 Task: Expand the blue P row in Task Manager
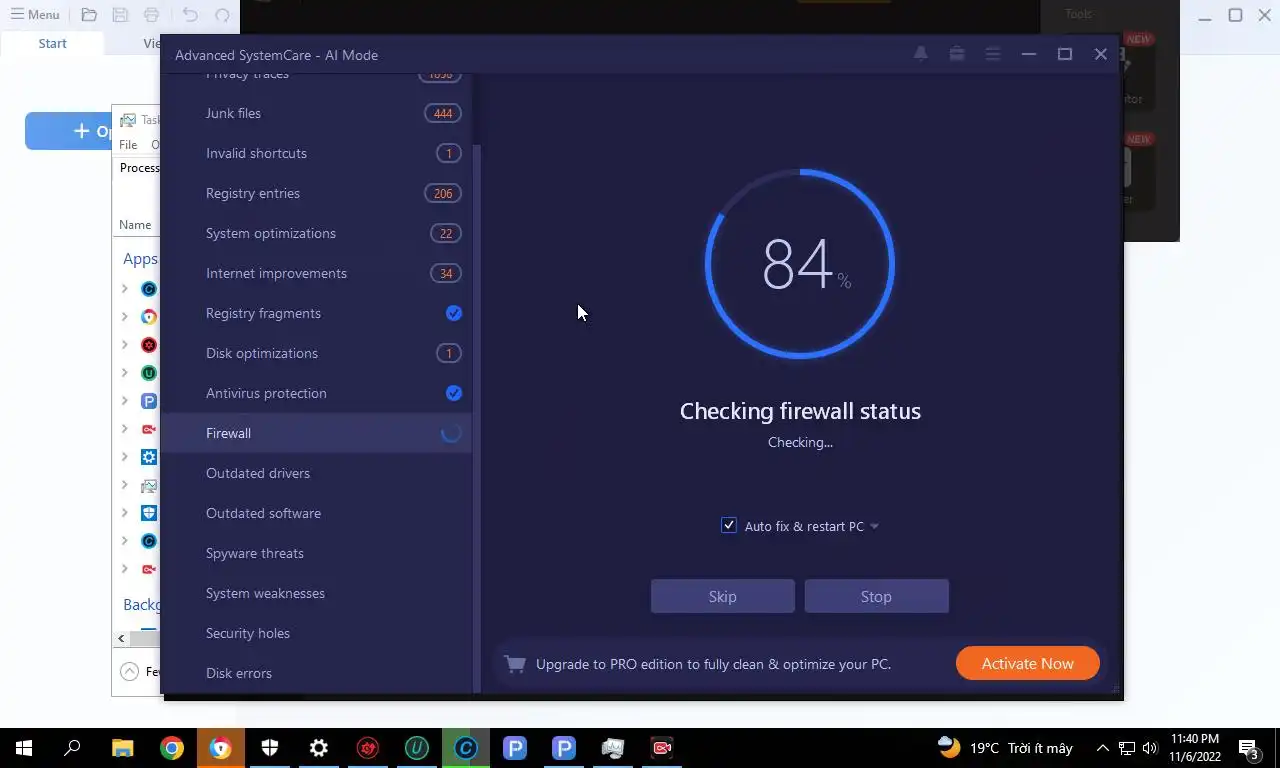[124, 401]
